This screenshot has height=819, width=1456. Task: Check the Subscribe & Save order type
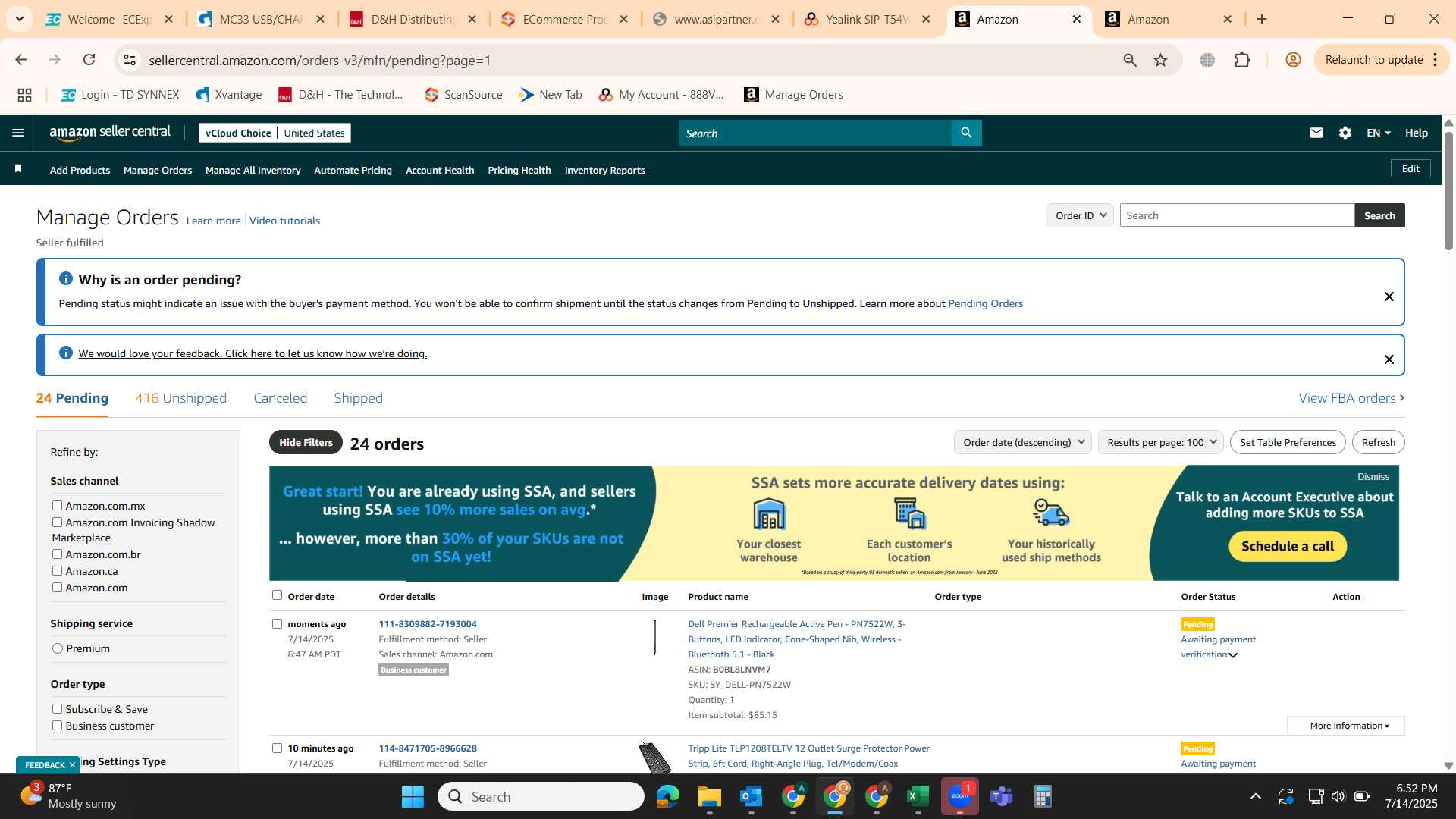click(57, 709)
